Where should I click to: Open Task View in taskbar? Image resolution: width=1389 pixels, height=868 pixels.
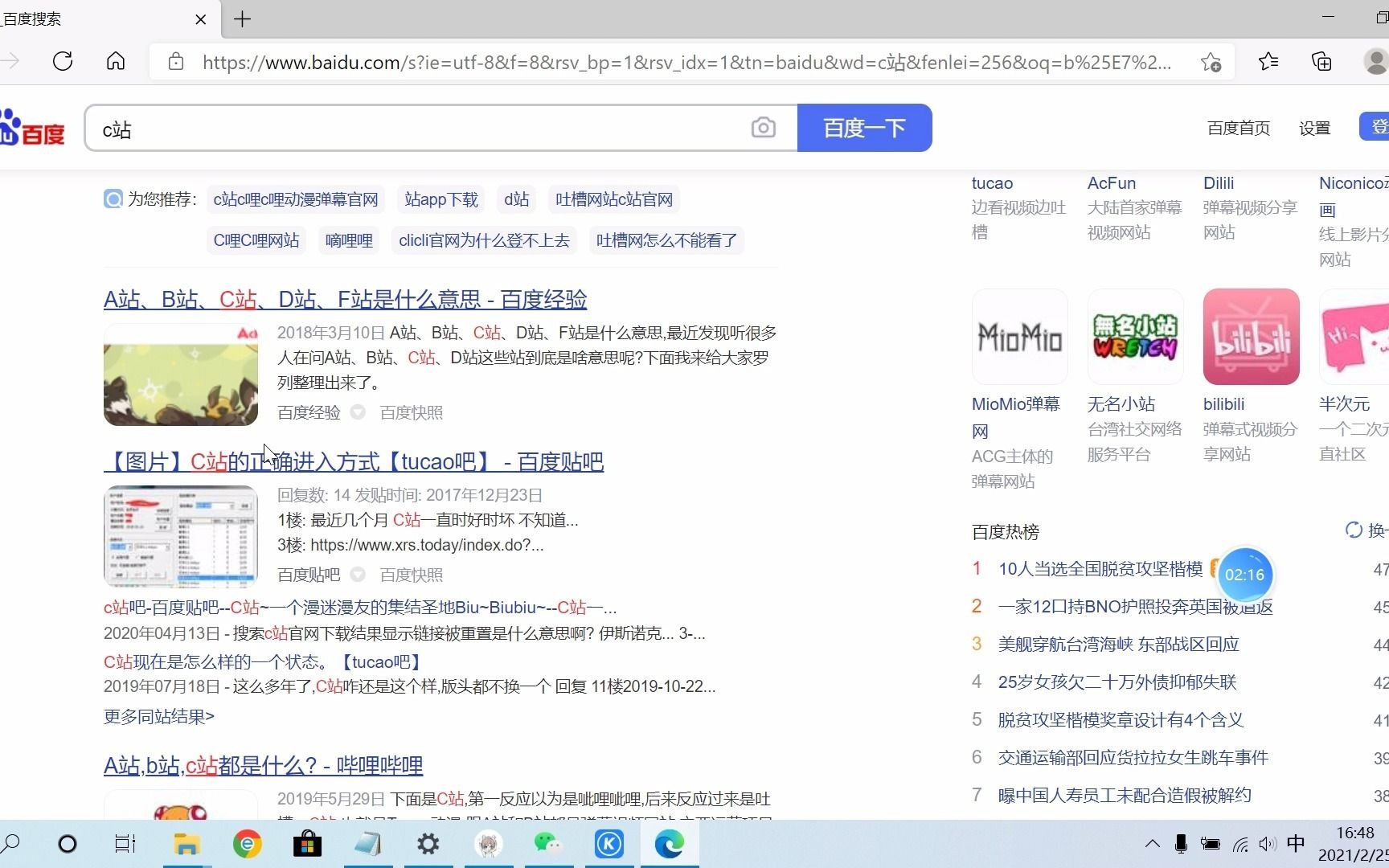pyautogui.click(x=125, y=844)
